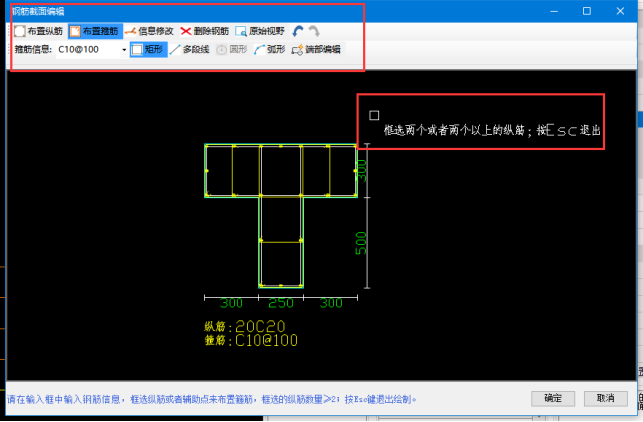Open 端部编辑 end editing tool

pyautogui.click(x=316, y=49)
